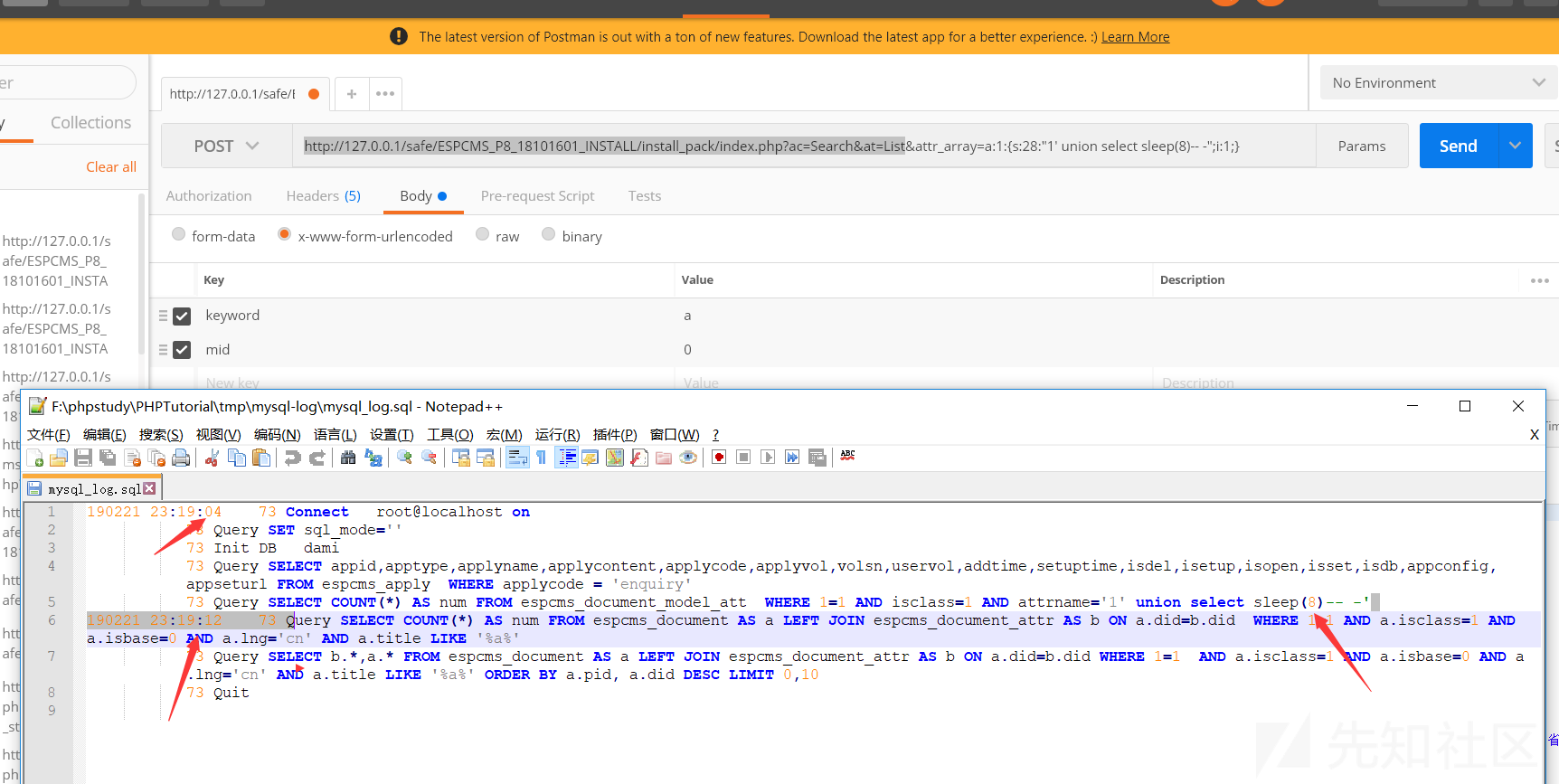Open 搜索(S) menu in Notepad++
The height and width of the screenshot is (784, 1559).
161,435
